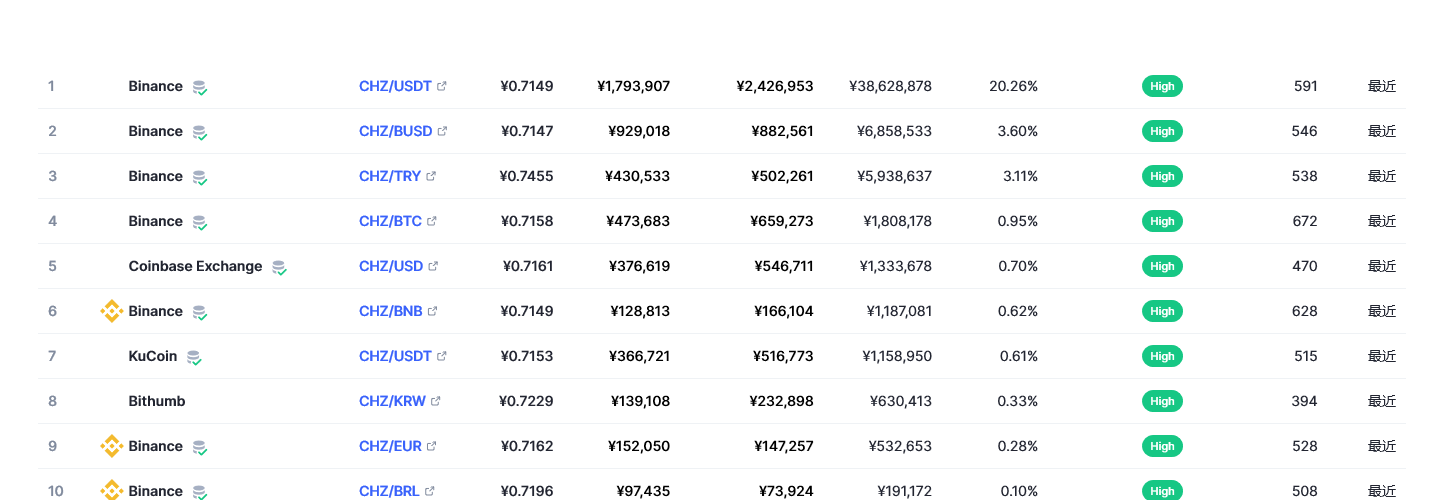The width and height of the screenshot is (1450, 500).
Task: Select the Coinbase Exchange name
Action: point(195,266)
